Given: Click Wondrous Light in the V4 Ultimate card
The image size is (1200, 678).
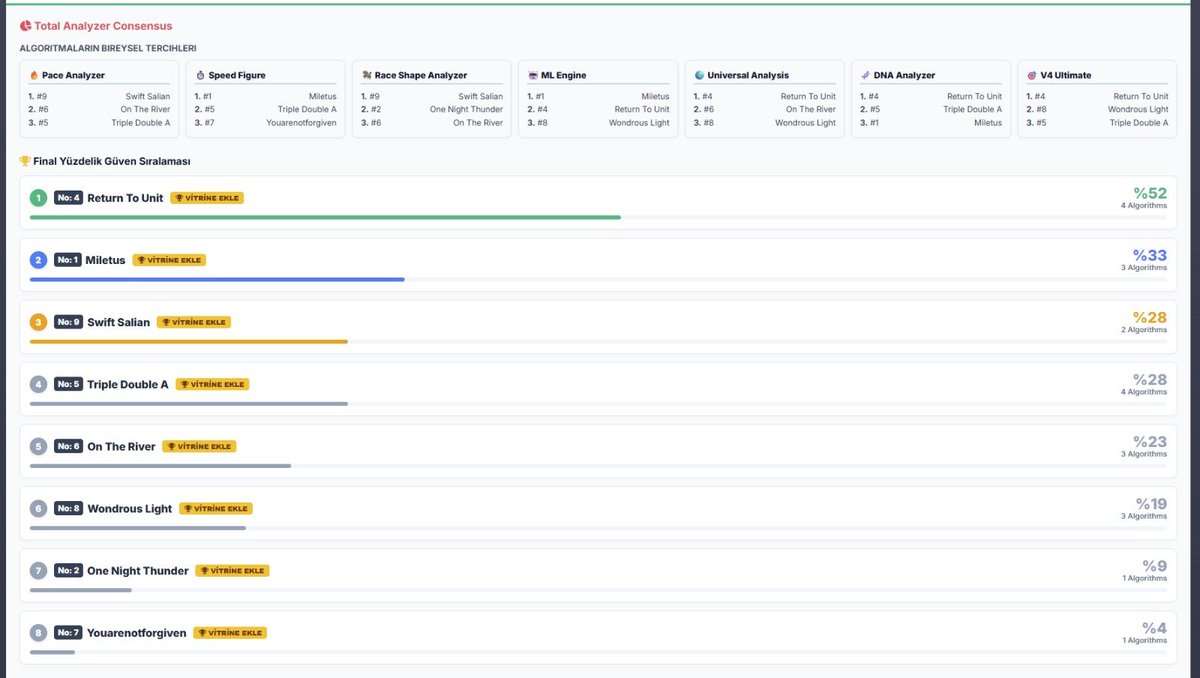Looking at the screenshot, I should [x=1138, y=110].
